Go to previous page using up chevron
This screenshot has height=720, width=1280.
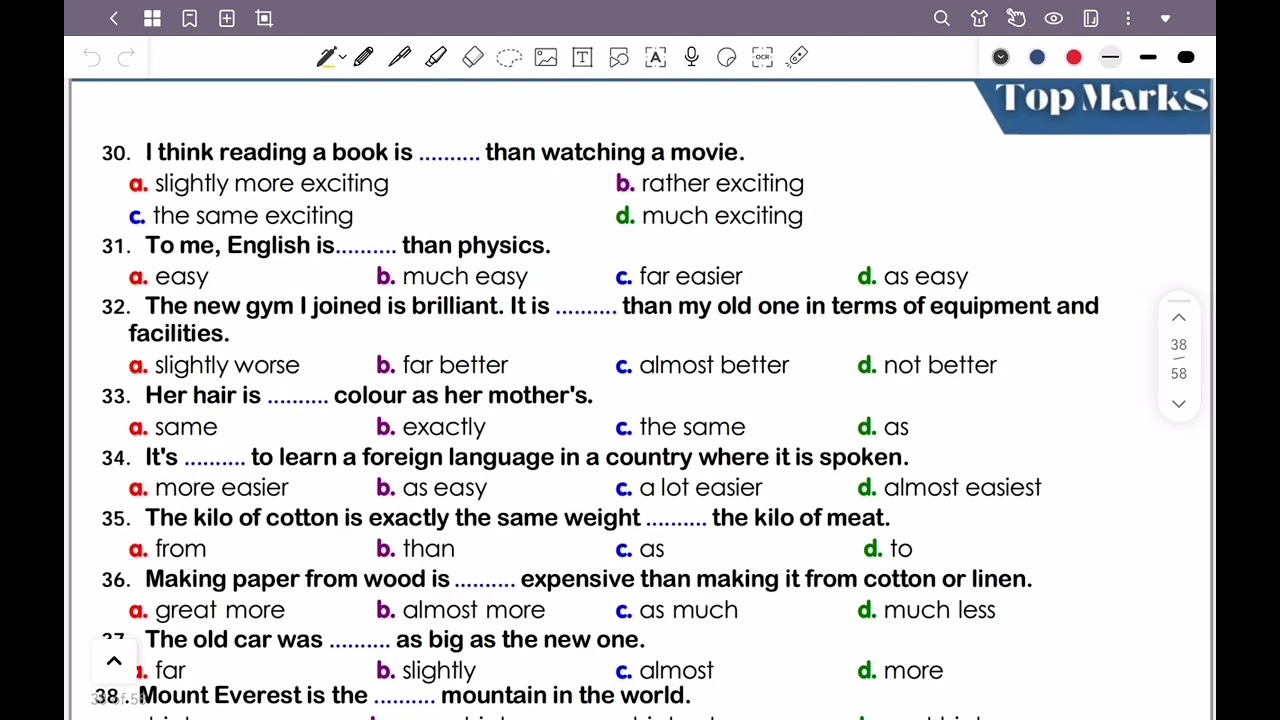[1179, 317]
